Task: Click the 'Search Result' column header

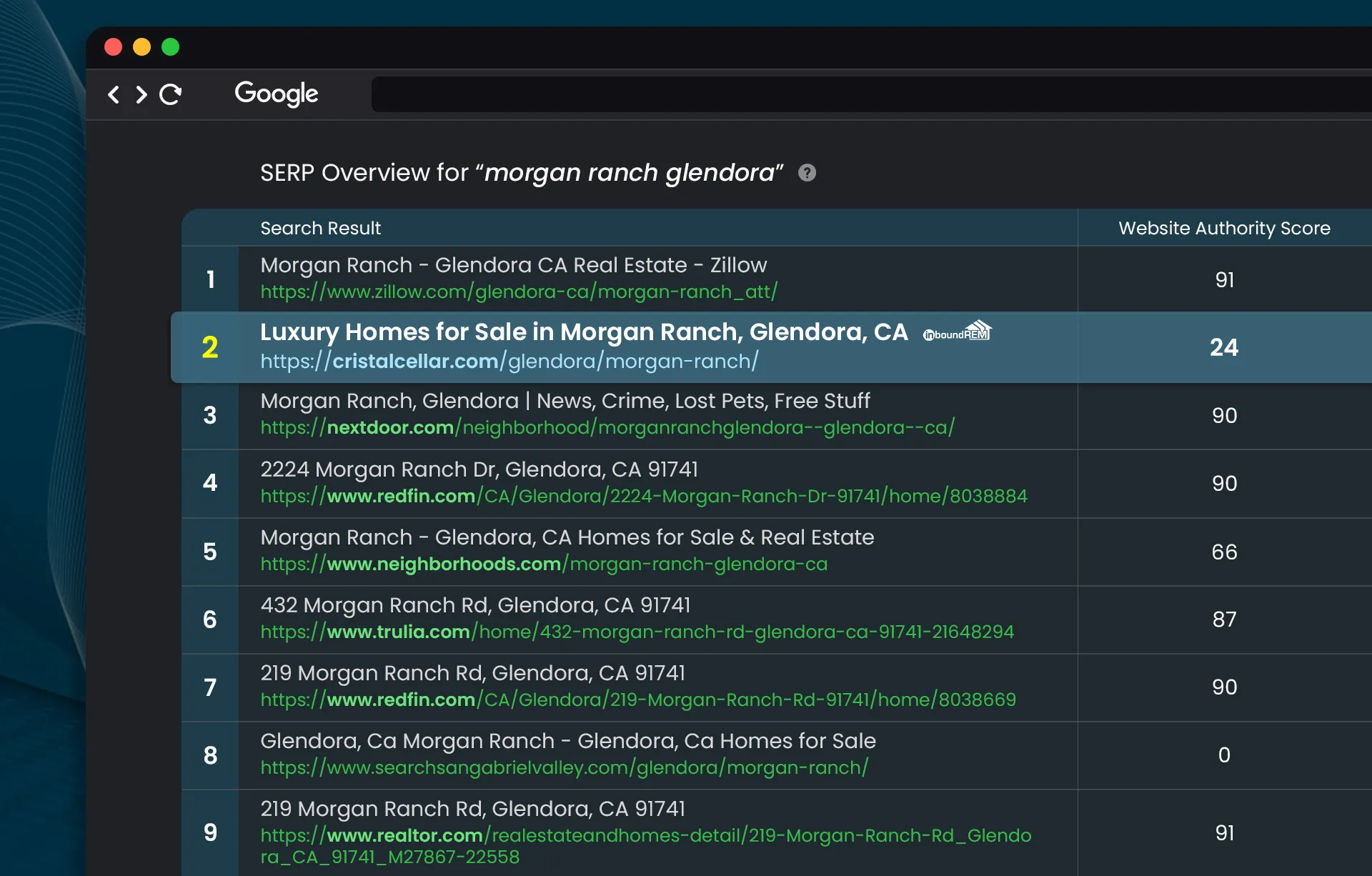Action: tap(320, 228)
